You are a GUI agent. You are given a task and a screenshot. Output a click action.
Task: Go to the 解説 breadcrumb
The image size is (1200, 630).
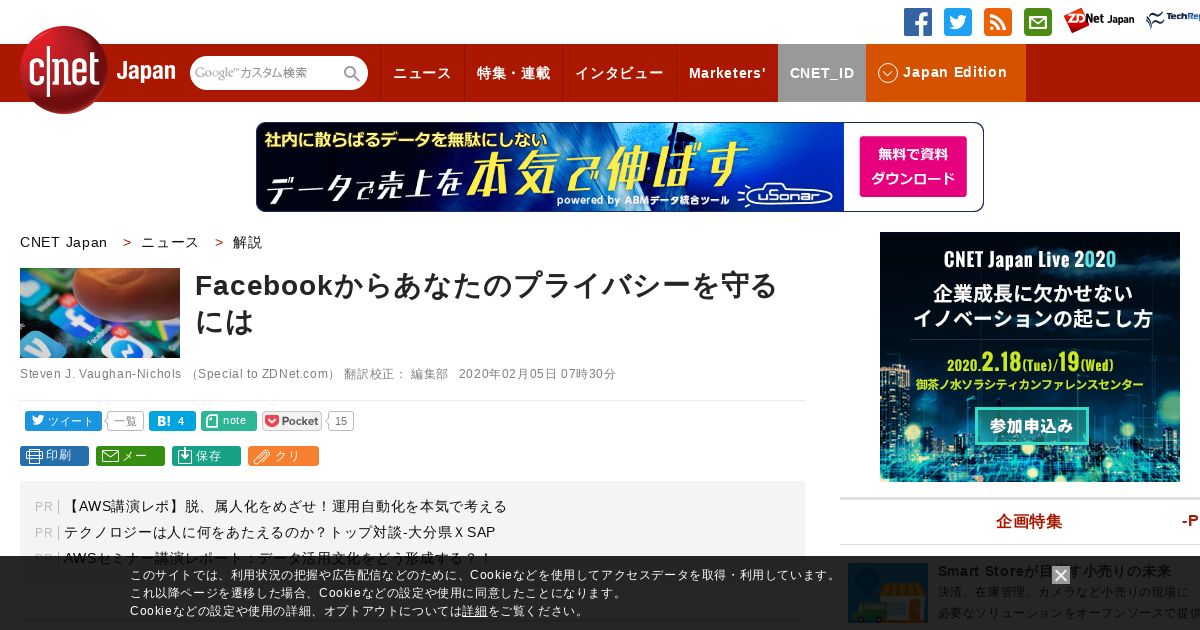[247, 242]
